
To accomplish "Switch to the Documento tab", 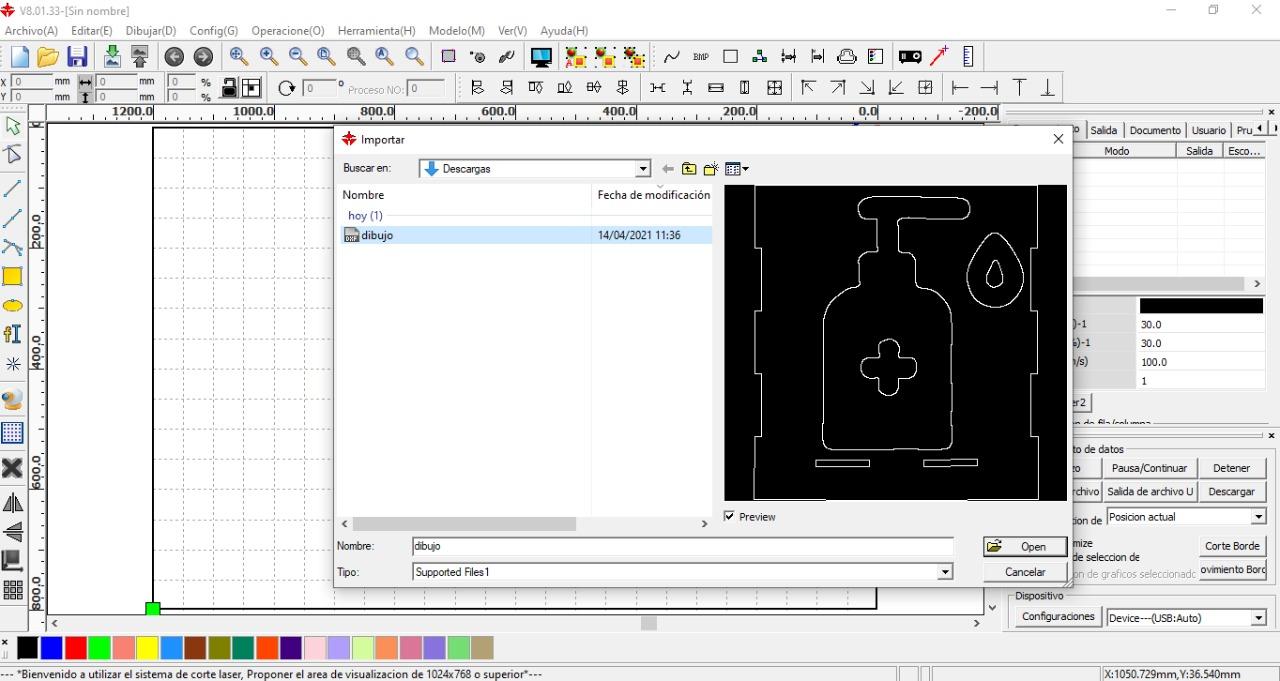I will (1155, 130).
